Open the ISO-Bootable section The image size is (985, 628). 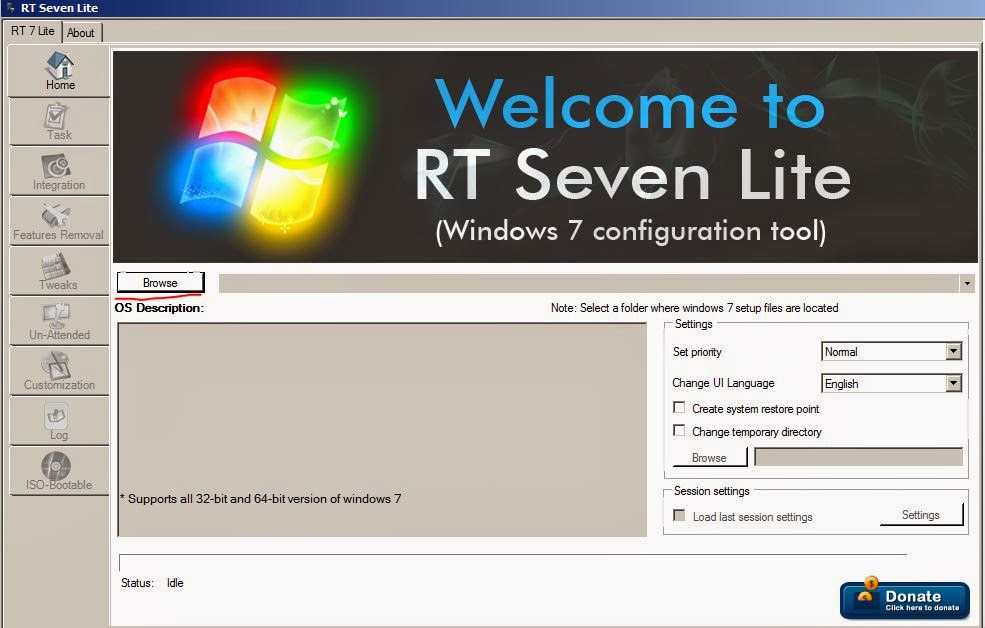click(59, 471)
